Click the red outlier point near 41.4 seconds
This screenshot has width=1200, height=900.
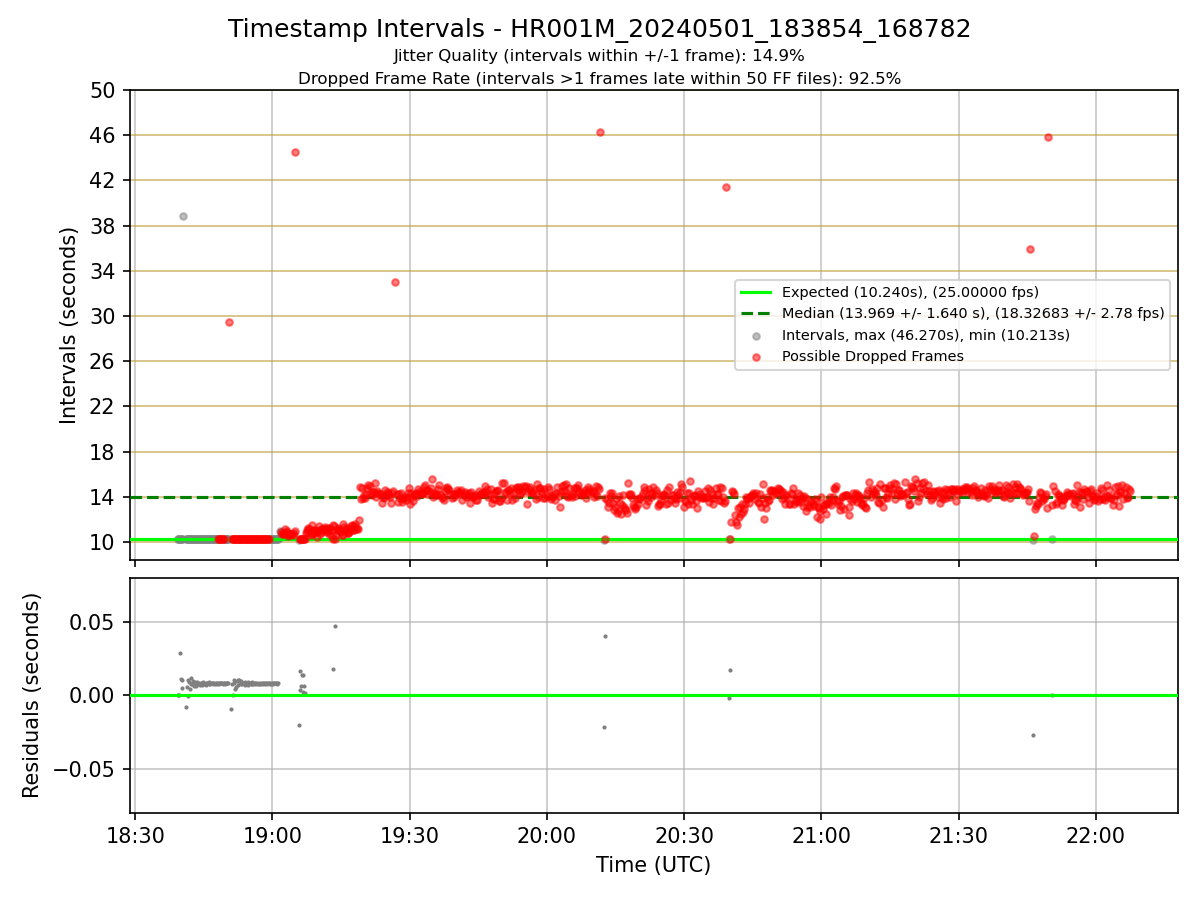(x=726, y=187)
